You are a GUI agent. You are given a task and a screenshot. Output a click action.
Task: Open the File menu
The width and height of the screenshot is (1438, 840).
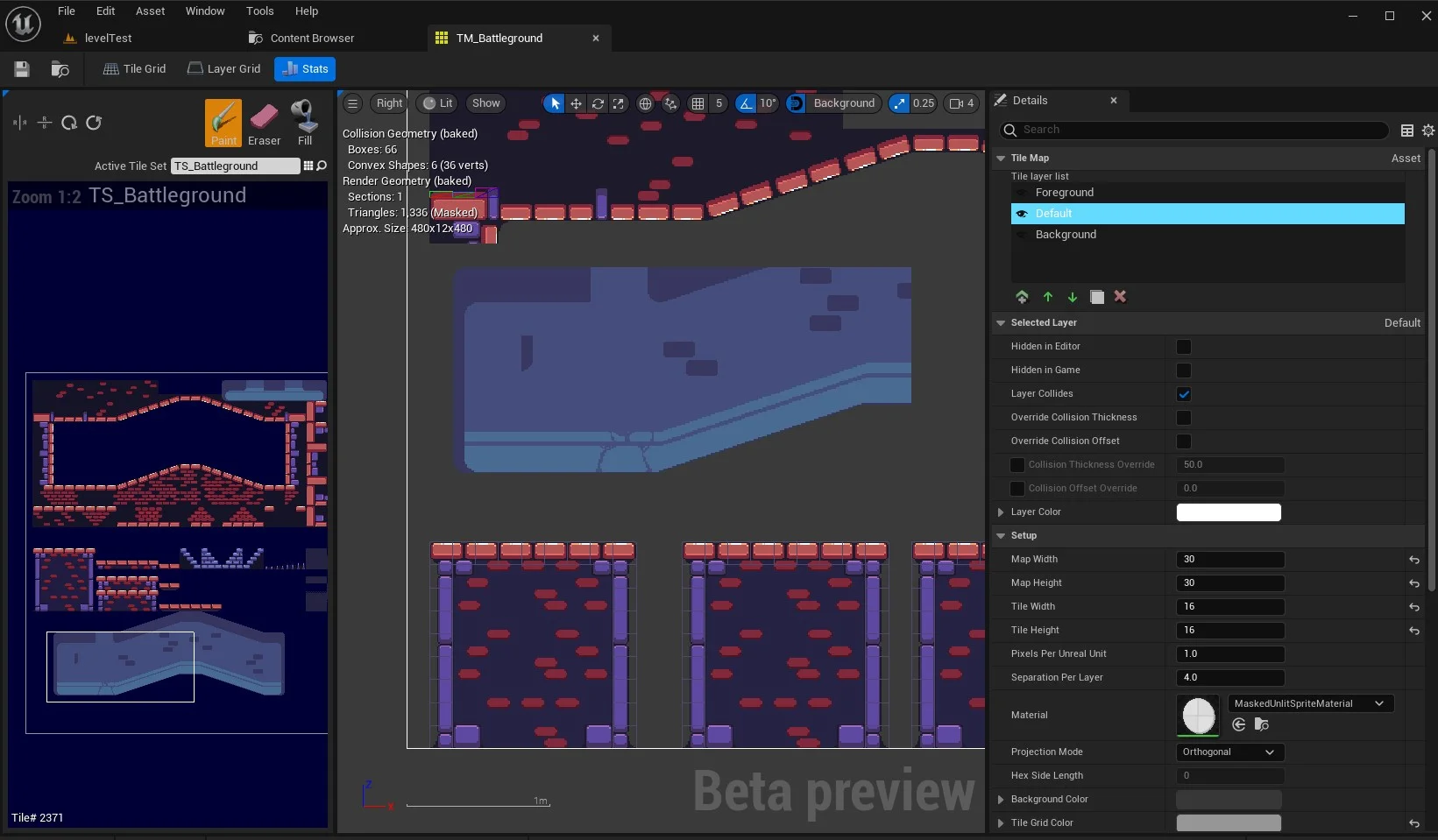(x=67, y=11)
